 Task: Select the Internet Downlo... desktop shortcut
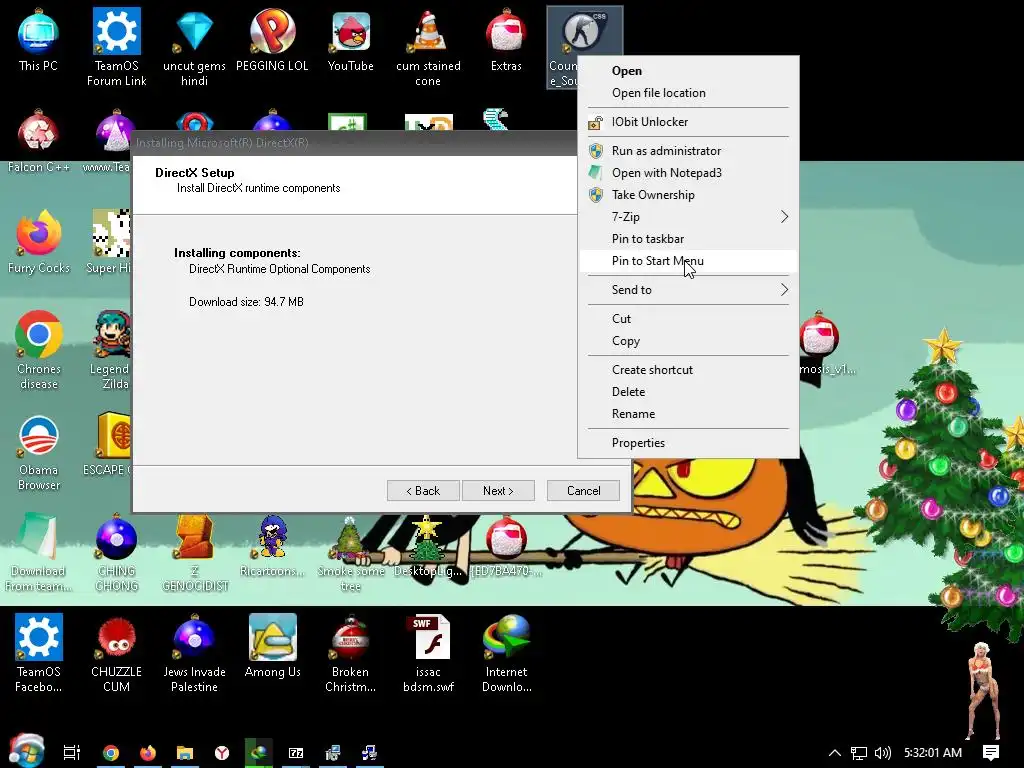click(506, 653)
